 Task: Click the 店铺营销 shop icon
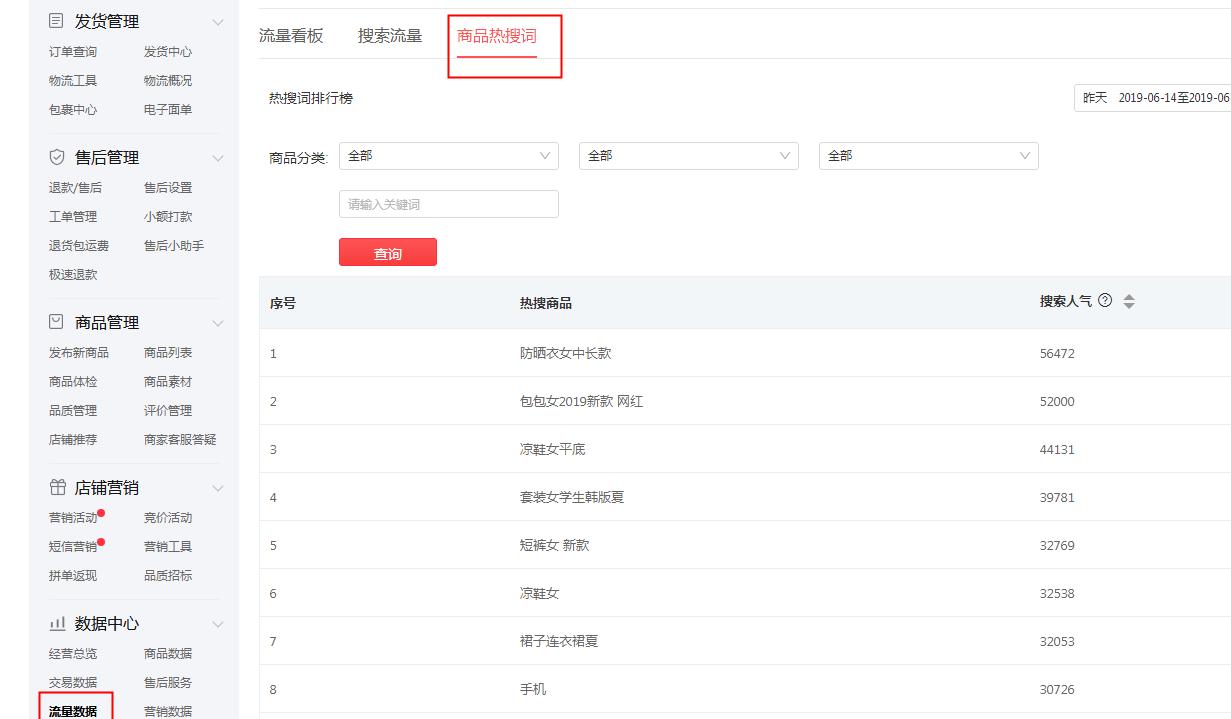click(x=57, y=487)
